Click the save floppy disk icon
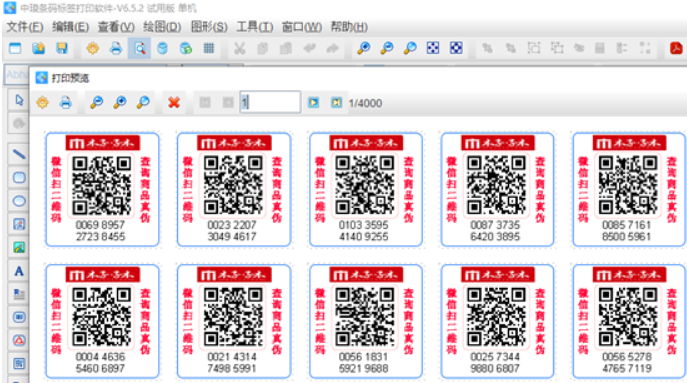 click(x=62, y=48)
